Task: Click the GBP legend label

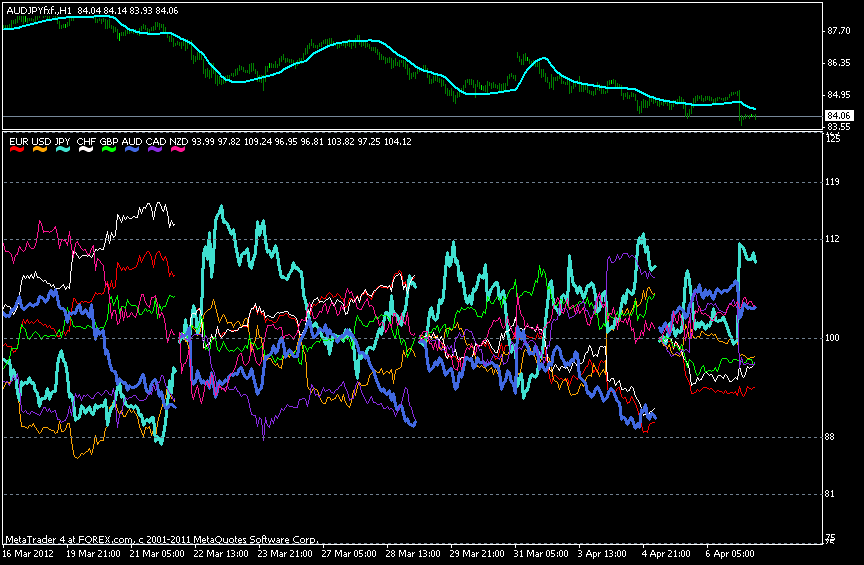Action: click(x=109, y=142)
